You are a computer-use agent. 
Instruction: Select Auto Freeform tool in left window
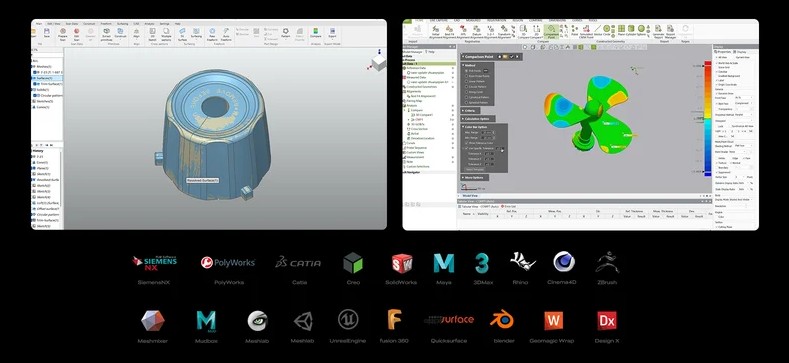[226, 33]
